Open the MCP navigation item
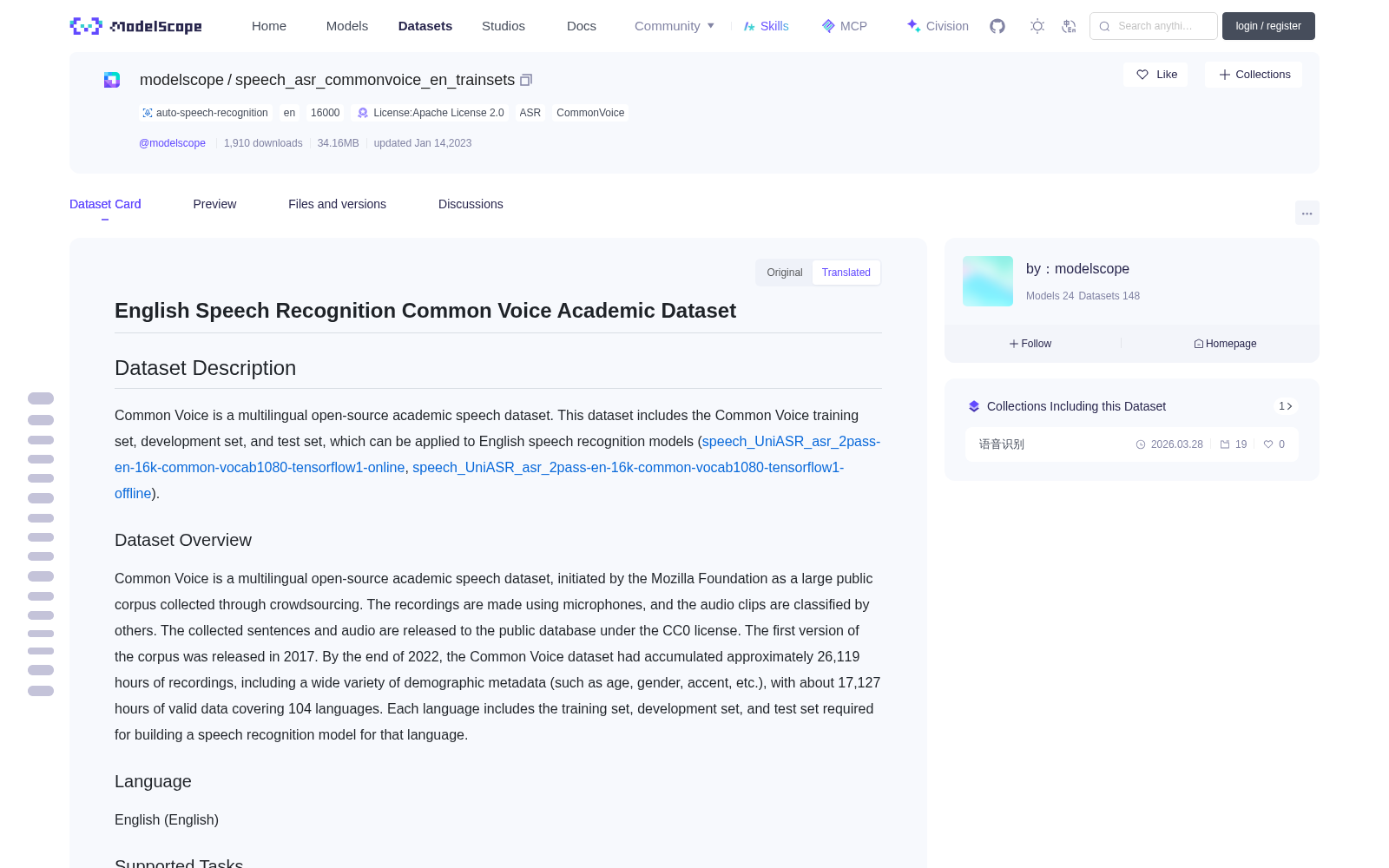 [x=844, y=26]
